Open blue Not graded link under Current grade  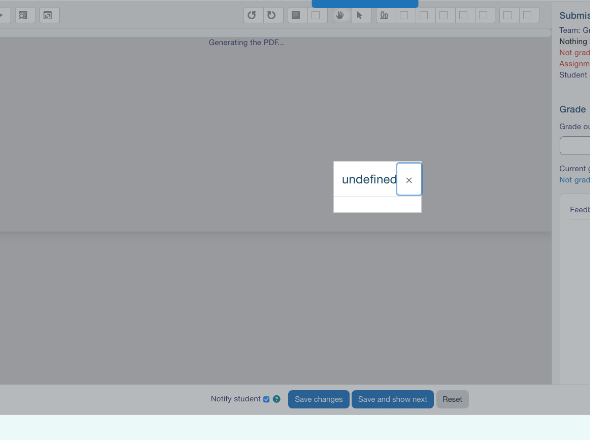coord(575,180)
